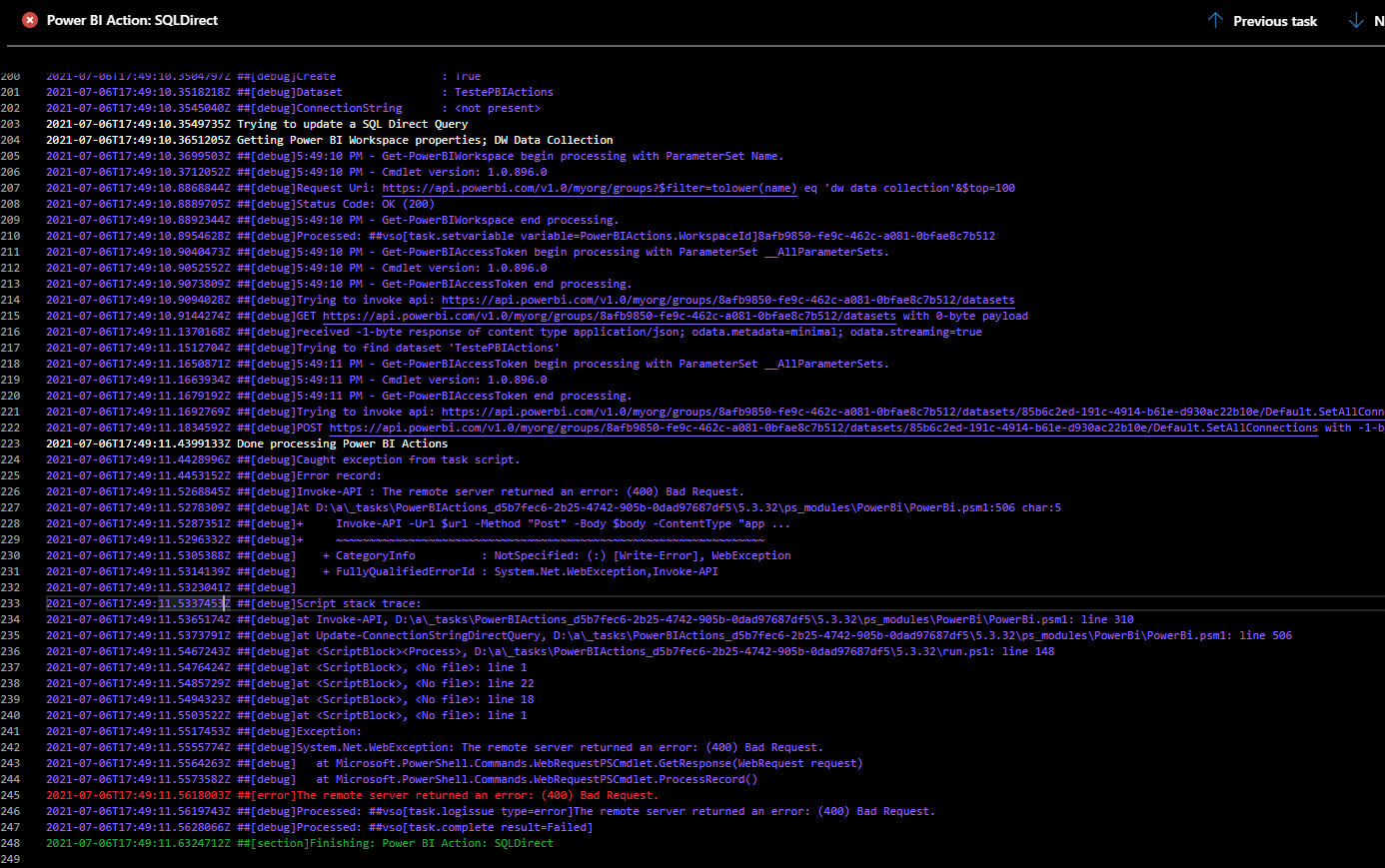Click the red failed status icon
Viewport: 1385px width, 868px height.
[x=30, y=20]
